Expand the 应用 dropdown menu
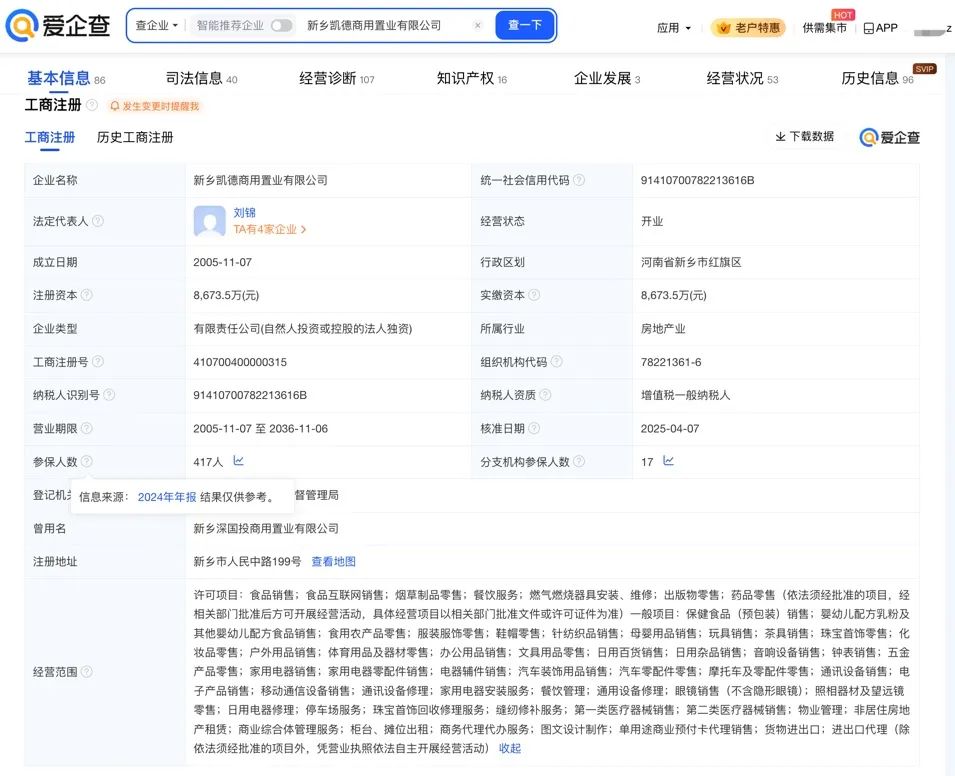The width and height of the screenshot is (955, 776). coord(673,28)
